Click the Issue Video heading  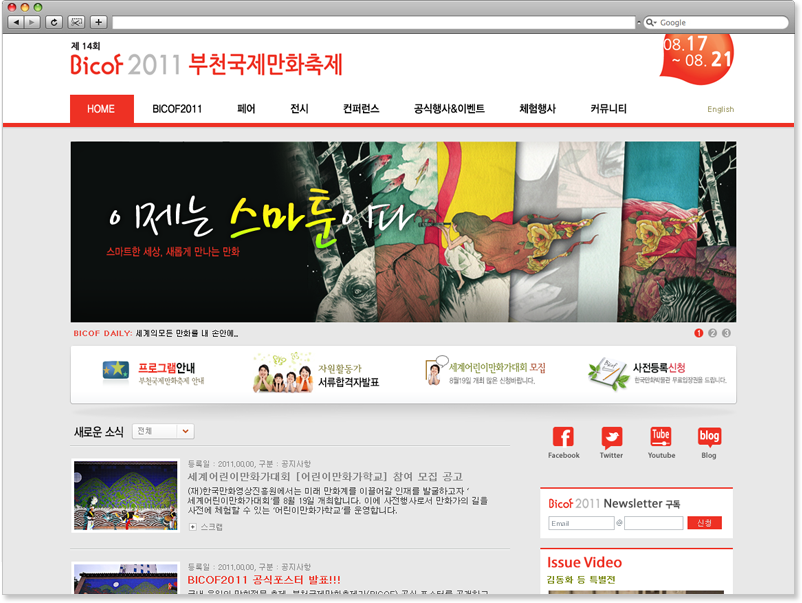pyautogui.click(x=584, y=563)
